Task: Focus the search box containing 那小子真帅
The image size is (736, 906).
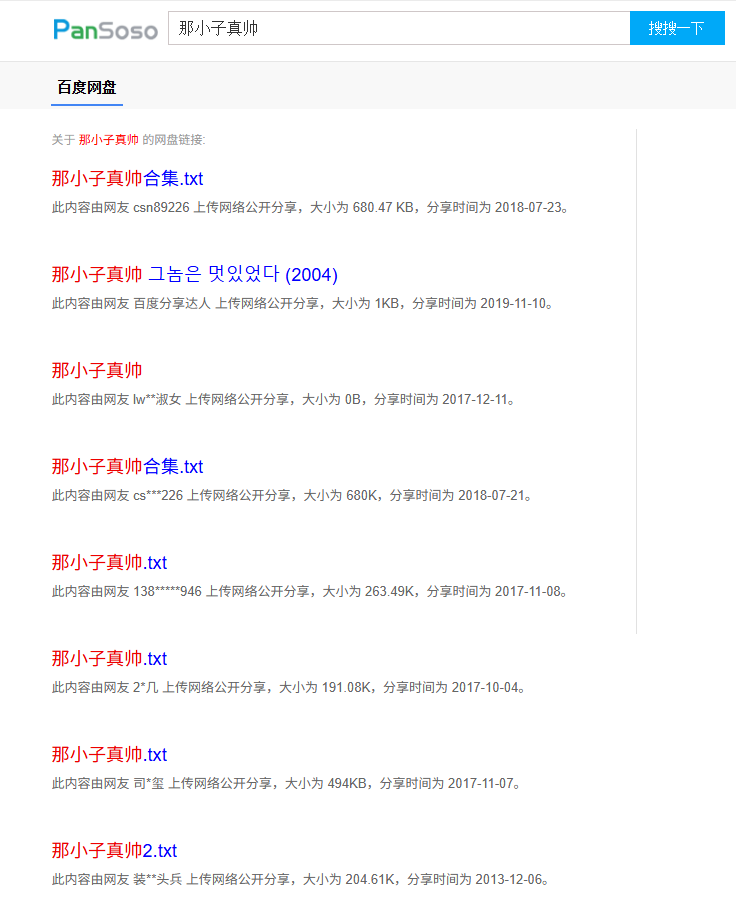Action: click(x=398, y=28)
